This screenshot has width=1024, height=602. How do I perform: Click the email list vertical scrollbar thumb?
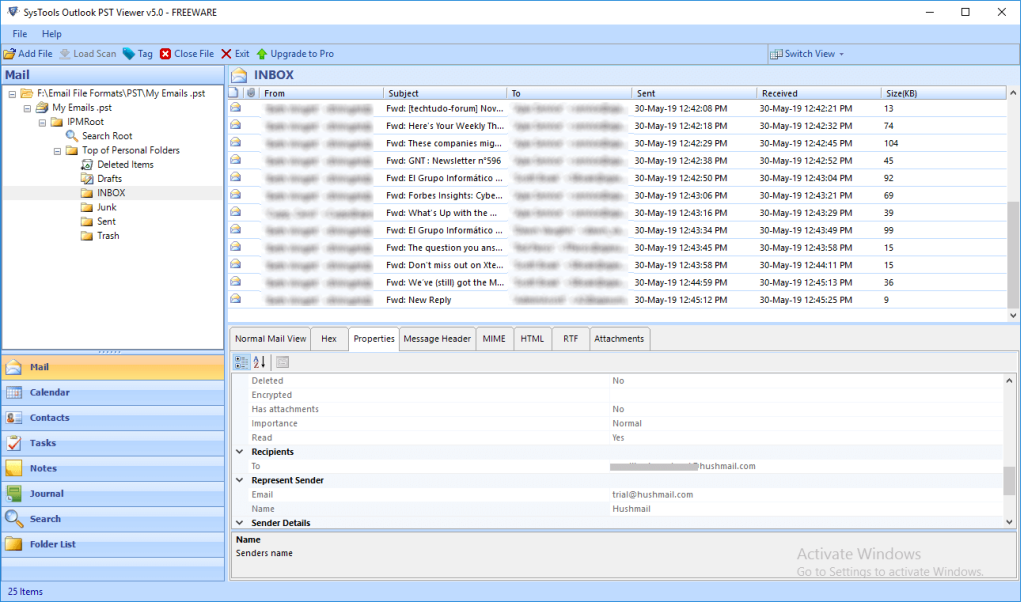1012,253
